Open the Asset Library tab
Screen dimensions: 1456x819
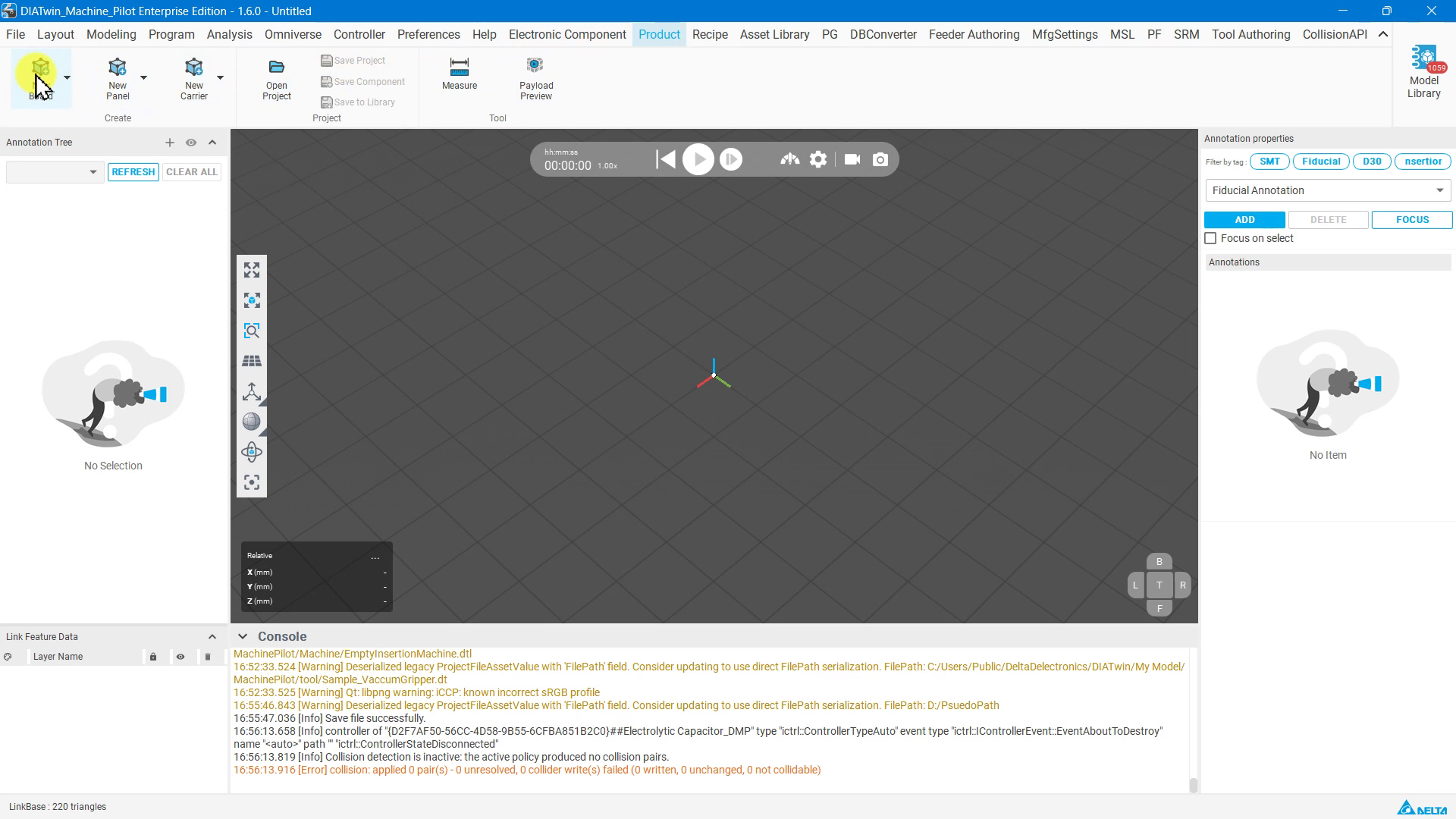[x=774, y=34]
